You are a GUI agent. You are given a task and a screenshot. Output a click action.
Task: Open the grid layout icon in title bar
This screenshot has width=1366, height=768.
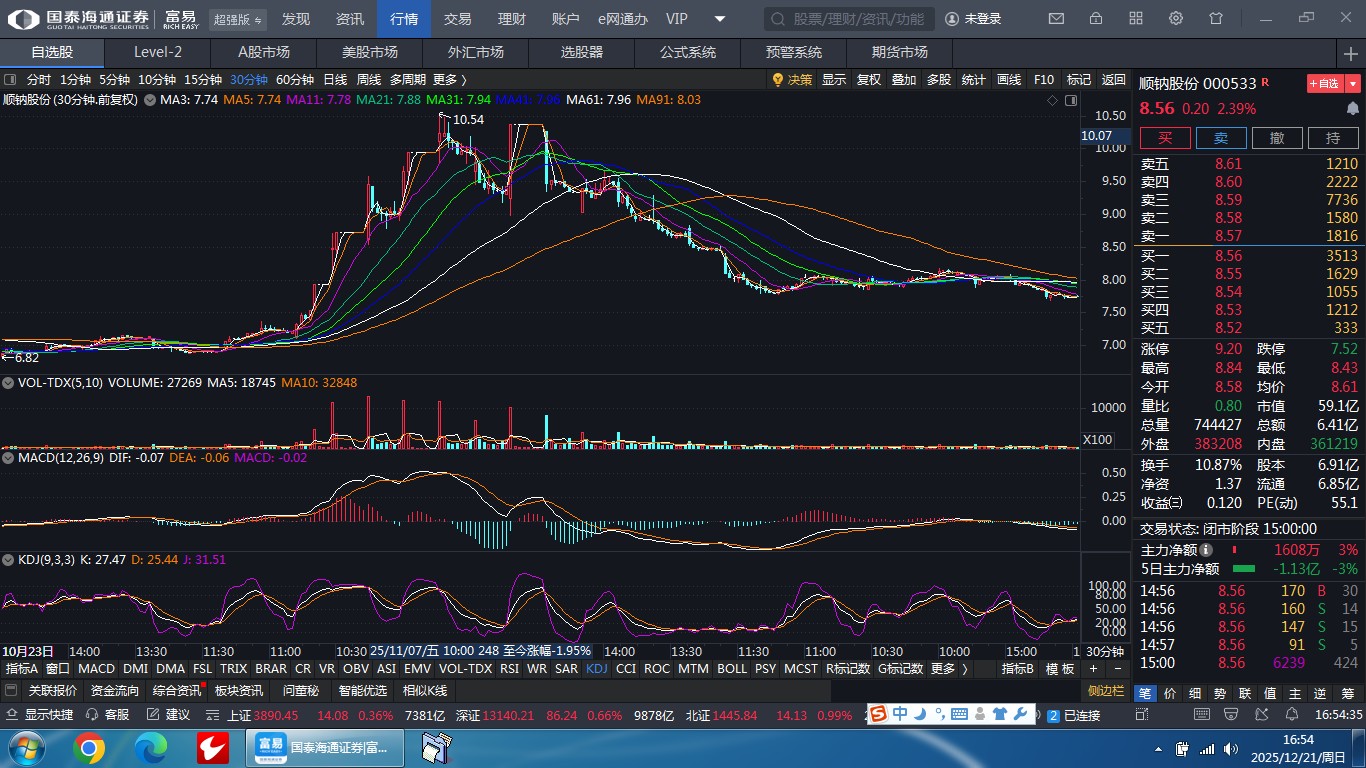pyautogui.click(x=1136, y=19)
